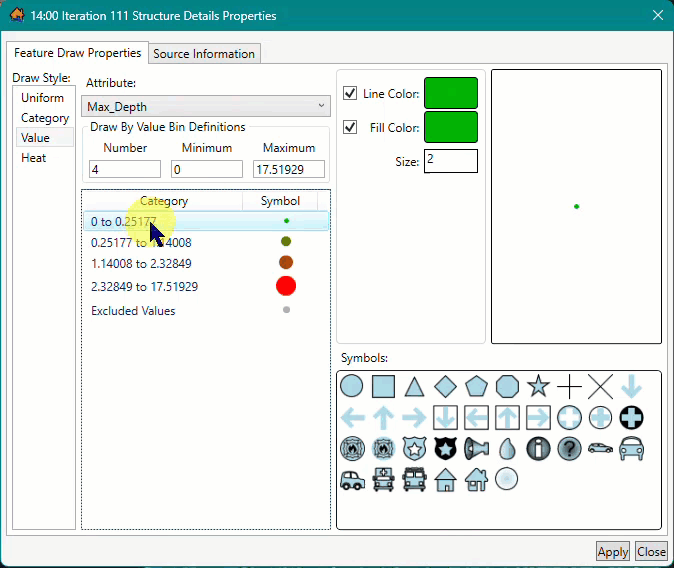Click the Close button
Viewport: 674px width, 568px height.
(x=651, y=552)
